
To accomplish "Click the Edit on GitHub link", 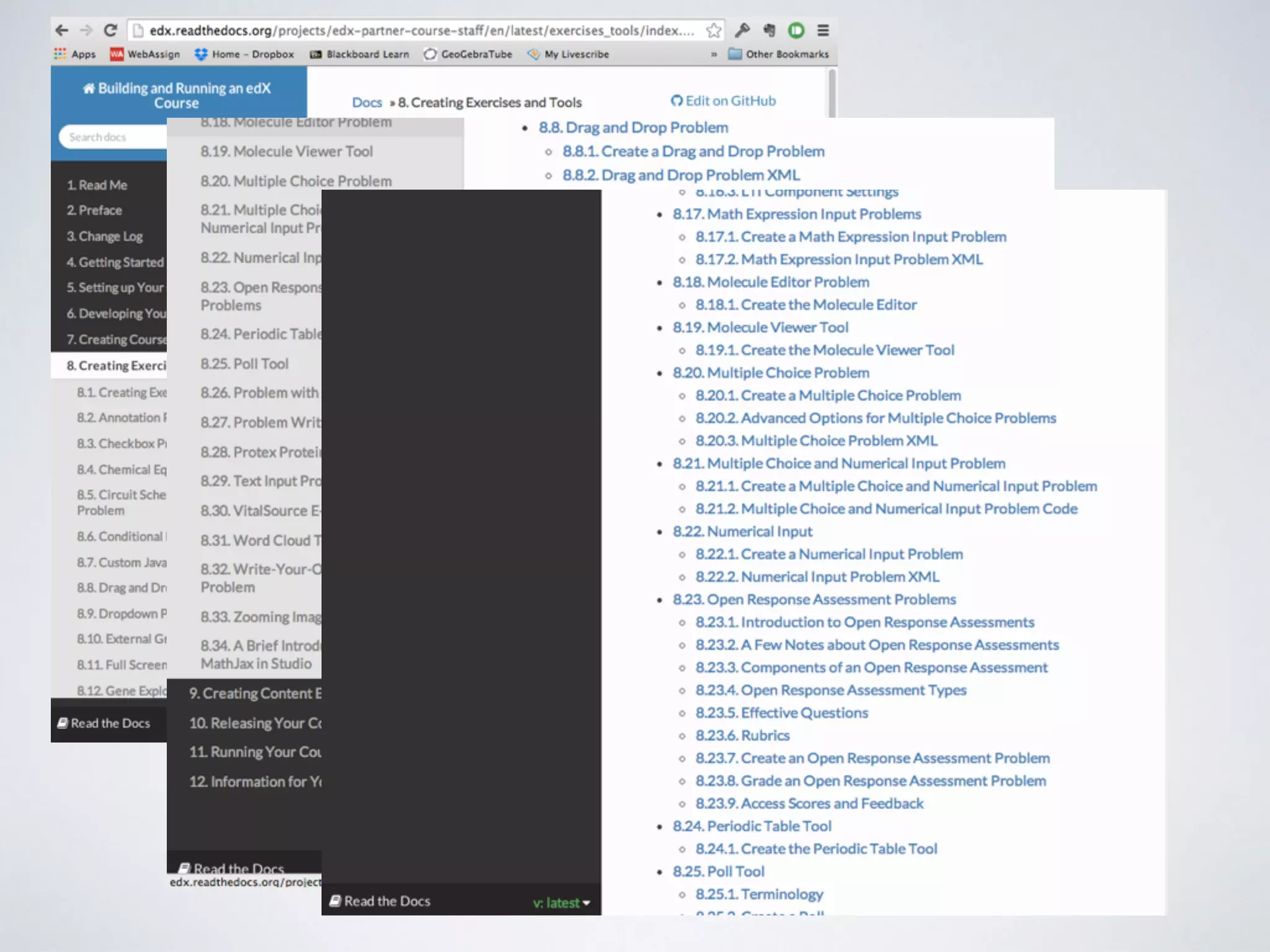I will 723,101.
